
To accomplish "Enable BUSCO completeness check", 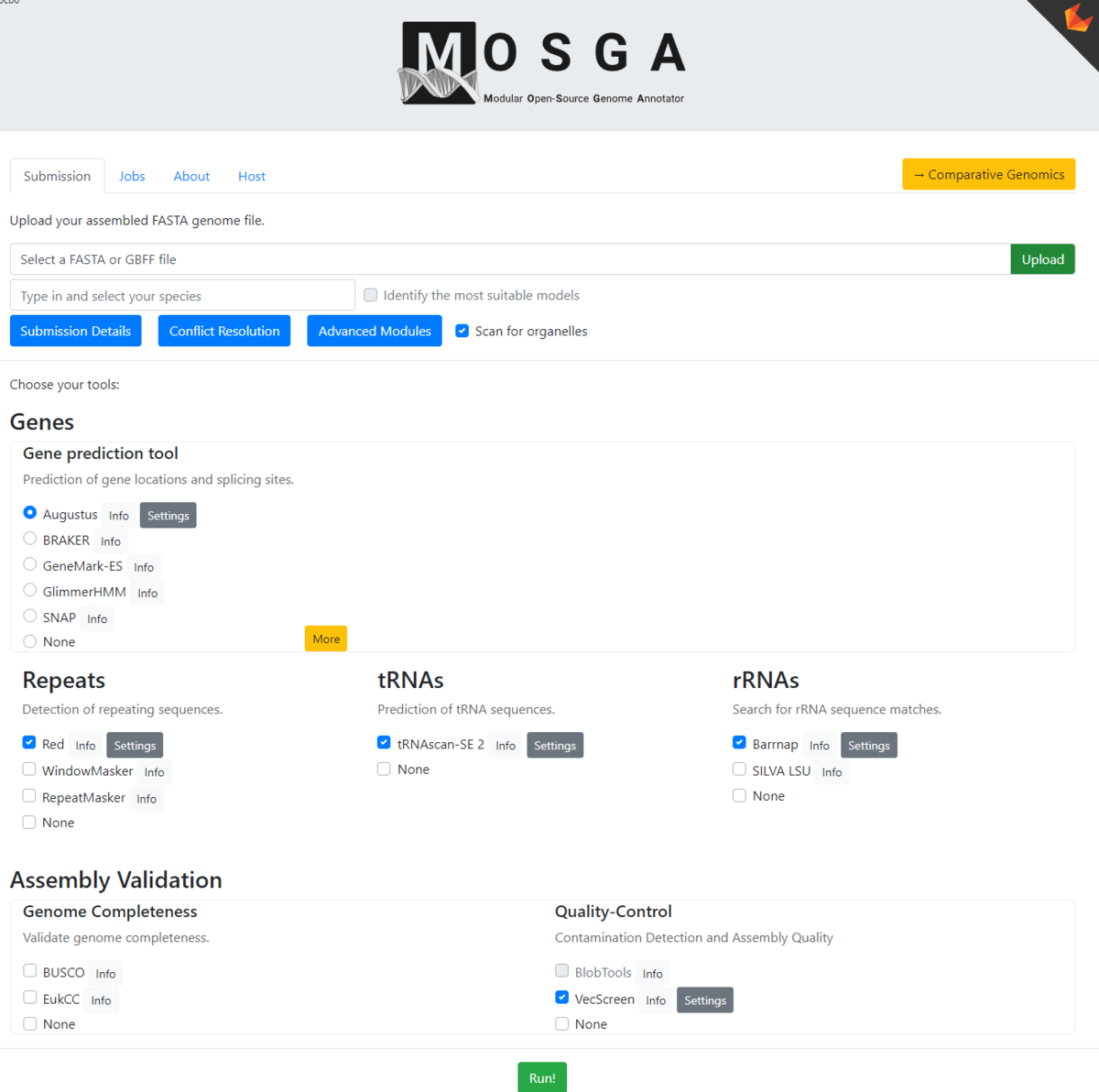I will [x=30, y=971].
